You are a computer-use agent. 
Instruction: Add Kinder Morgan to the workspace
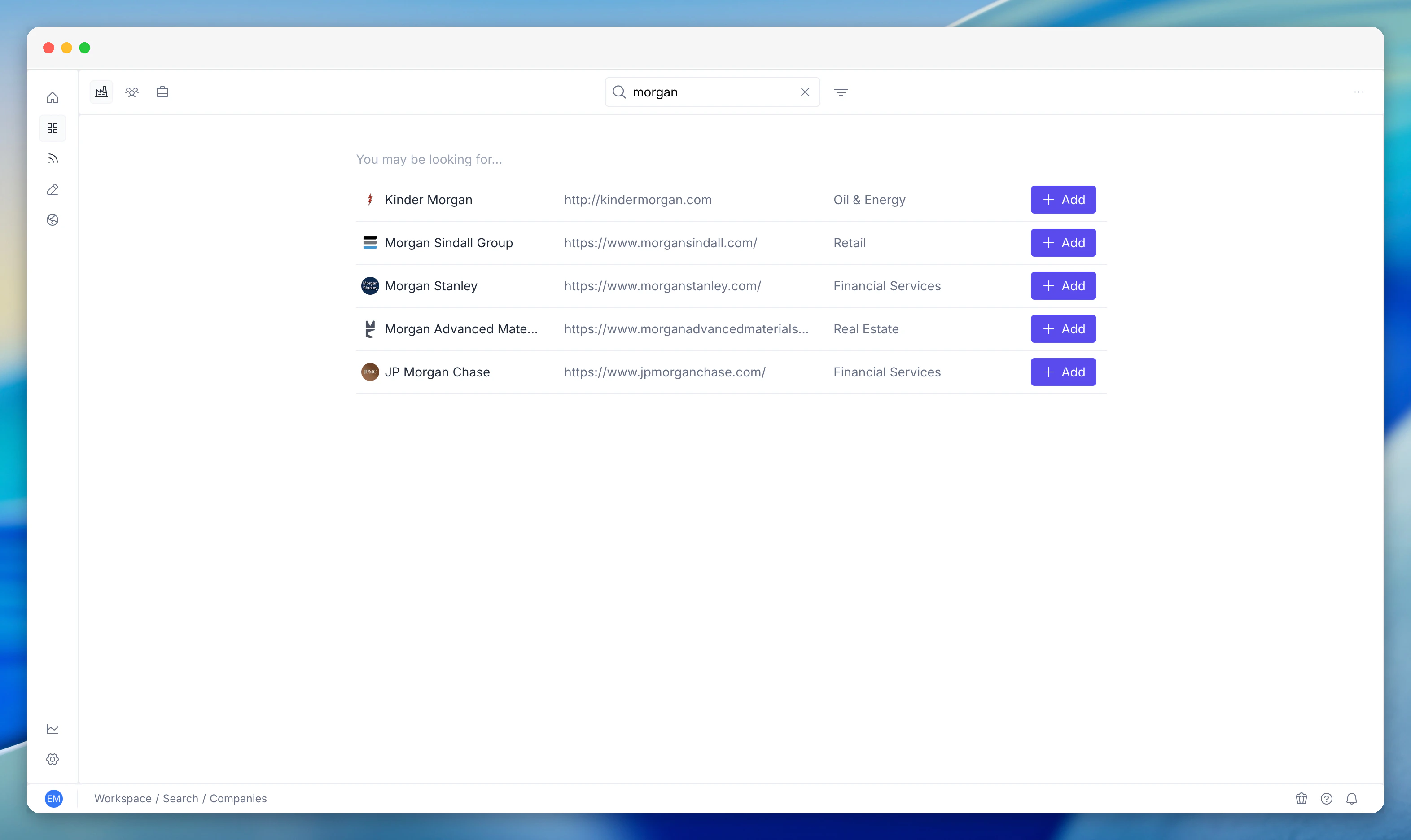[1063, 199]
